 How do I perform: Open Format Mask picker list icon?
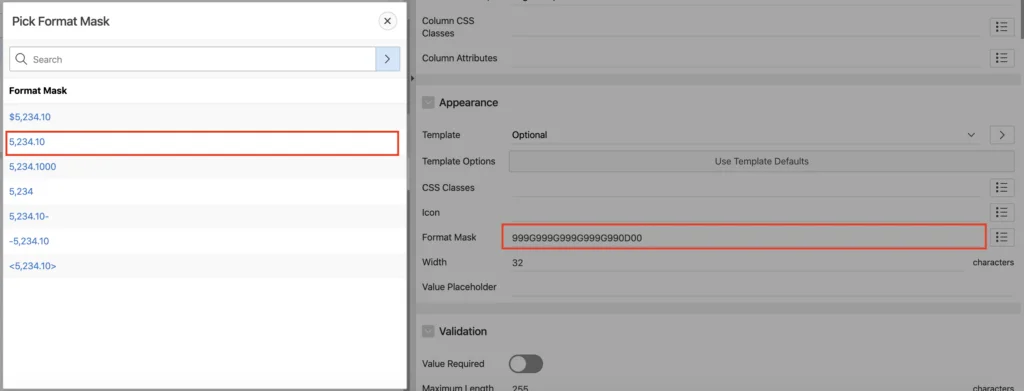[x=1001, y=237]
